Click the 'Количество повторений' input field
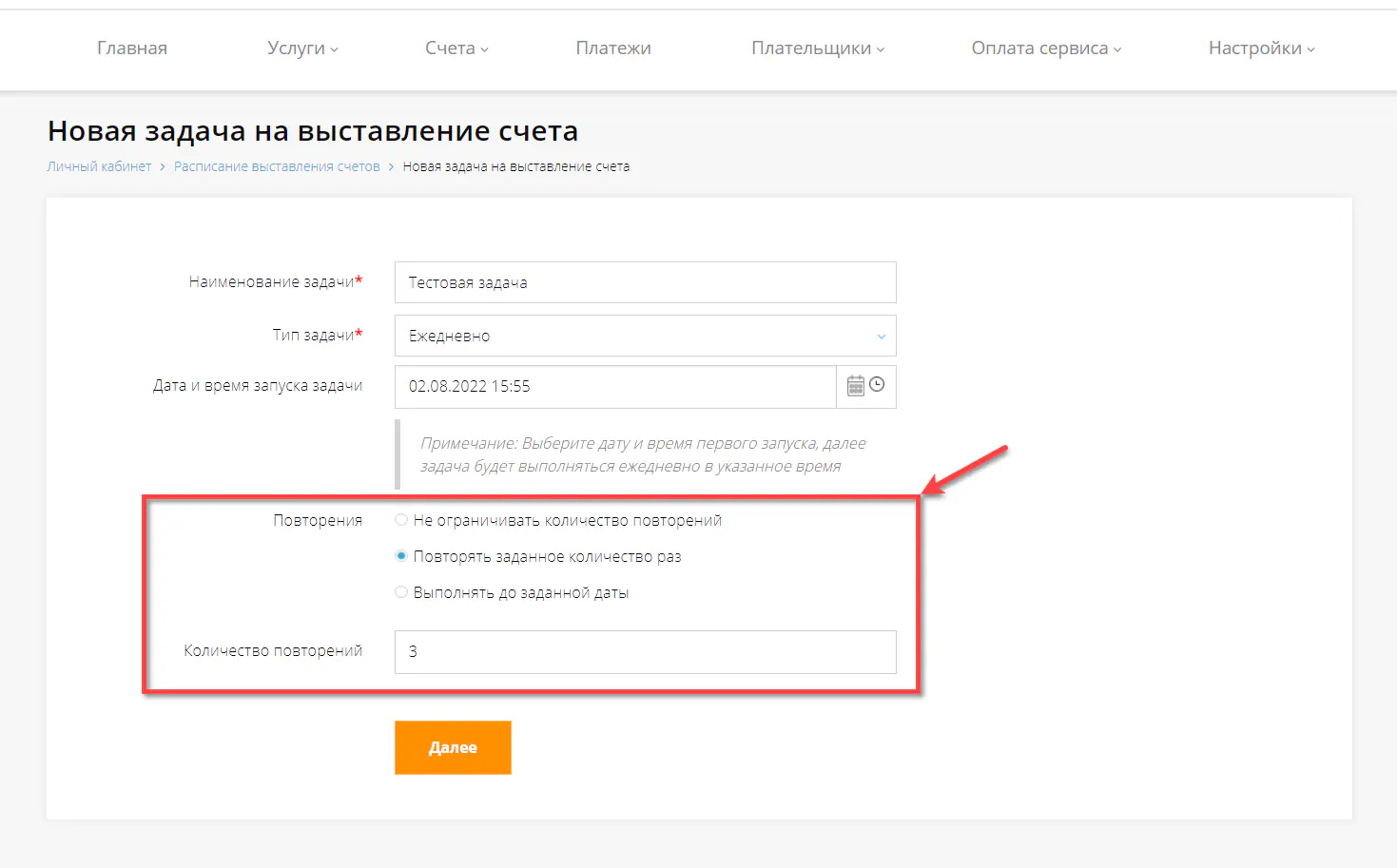Image resolution: width=1397 pixels, height=868 pixels. [645, 652]
